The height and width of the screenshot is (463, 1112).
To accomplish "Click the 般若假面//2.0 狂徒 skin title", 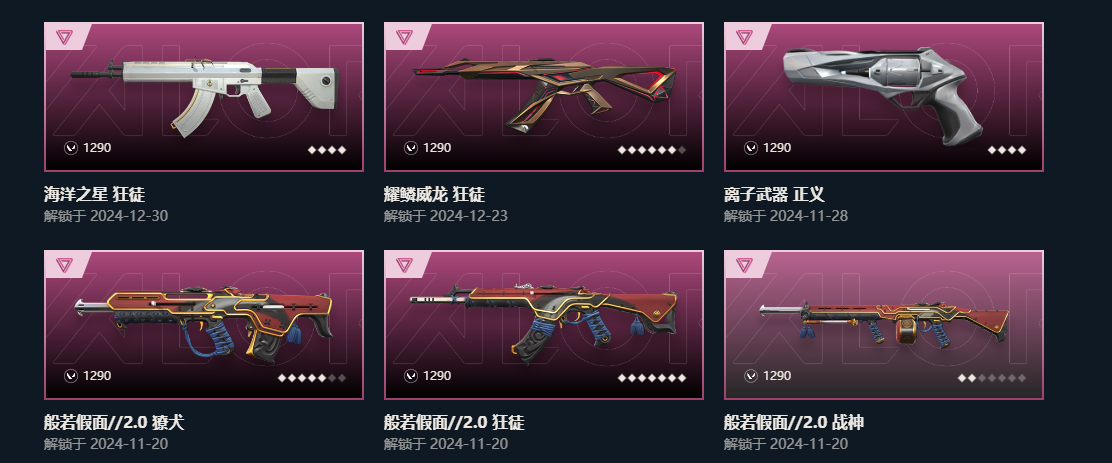I will coord(454,423).
